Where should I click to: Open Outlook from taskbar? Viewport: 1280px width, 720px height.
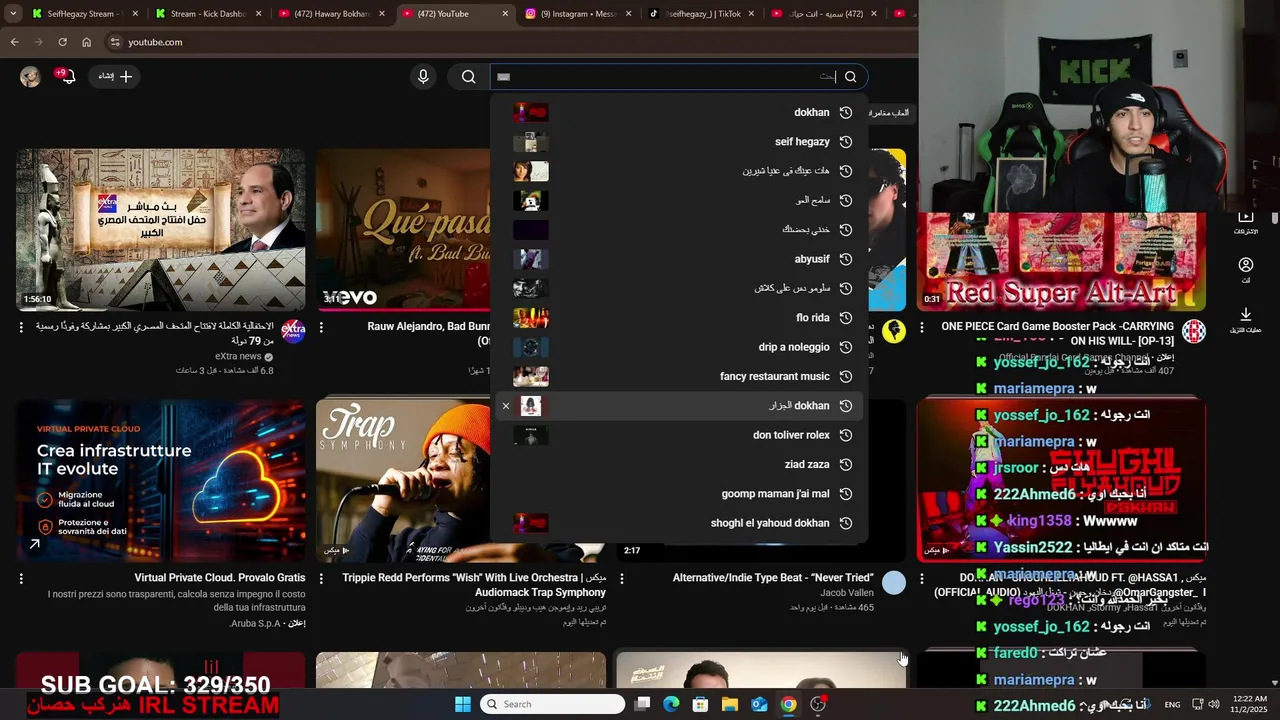[x=759, y=704]
